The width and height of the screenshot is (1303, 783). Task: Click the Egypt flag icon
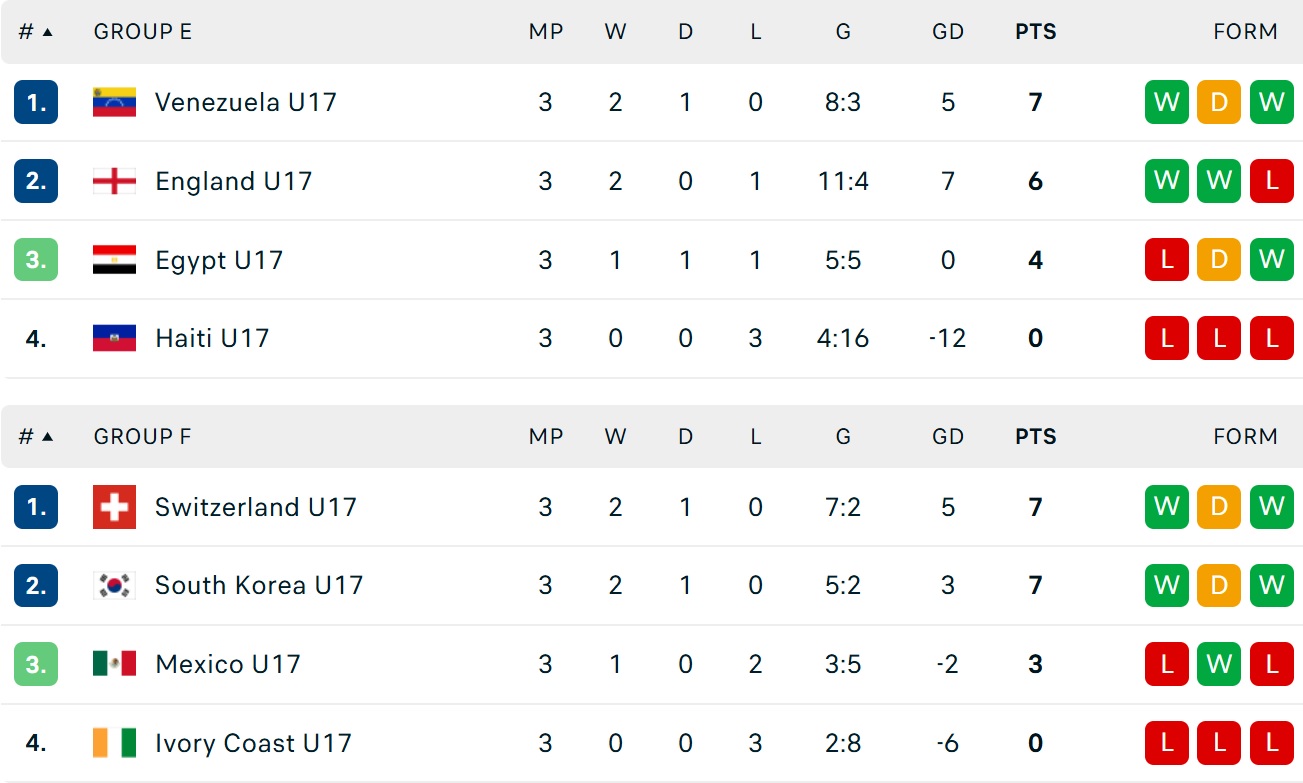(x=114, y=260)
